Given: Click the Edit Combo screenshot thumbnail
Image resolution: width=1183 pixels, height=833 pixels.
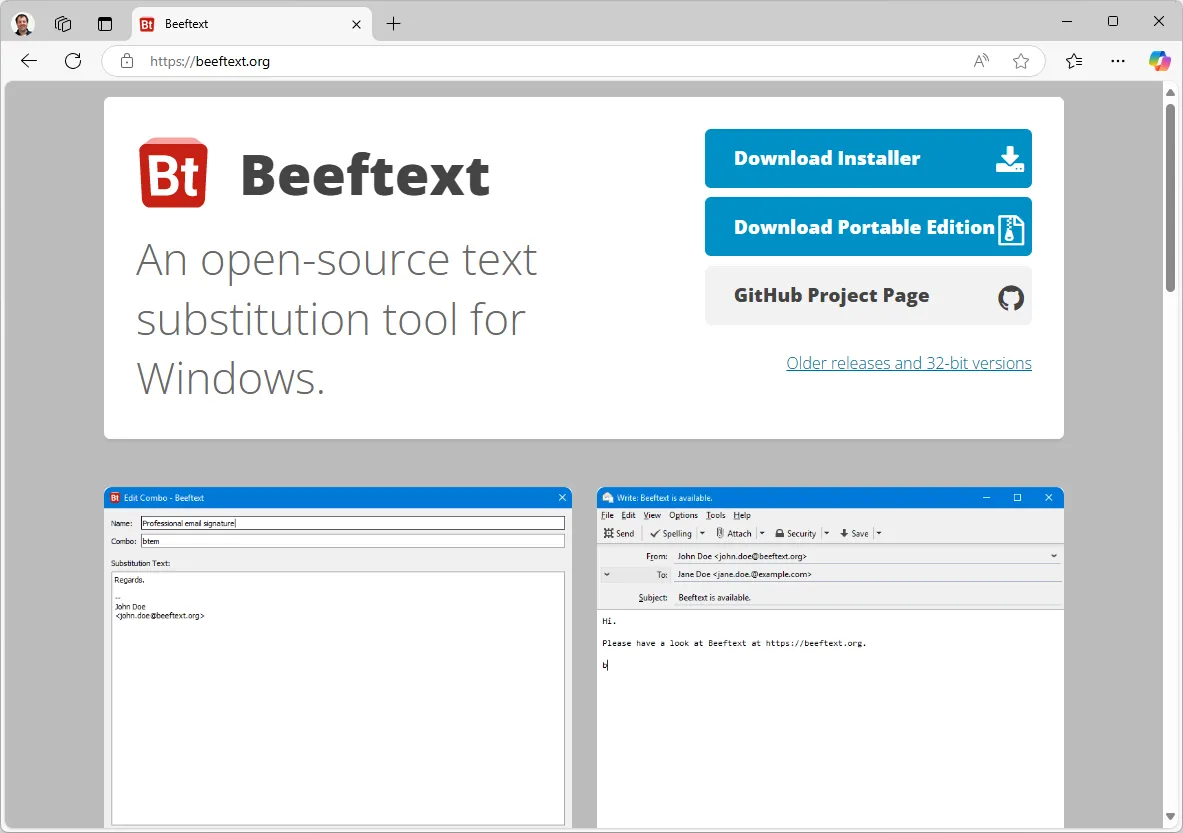Looking at the screenshot, I should click(337, 657).
